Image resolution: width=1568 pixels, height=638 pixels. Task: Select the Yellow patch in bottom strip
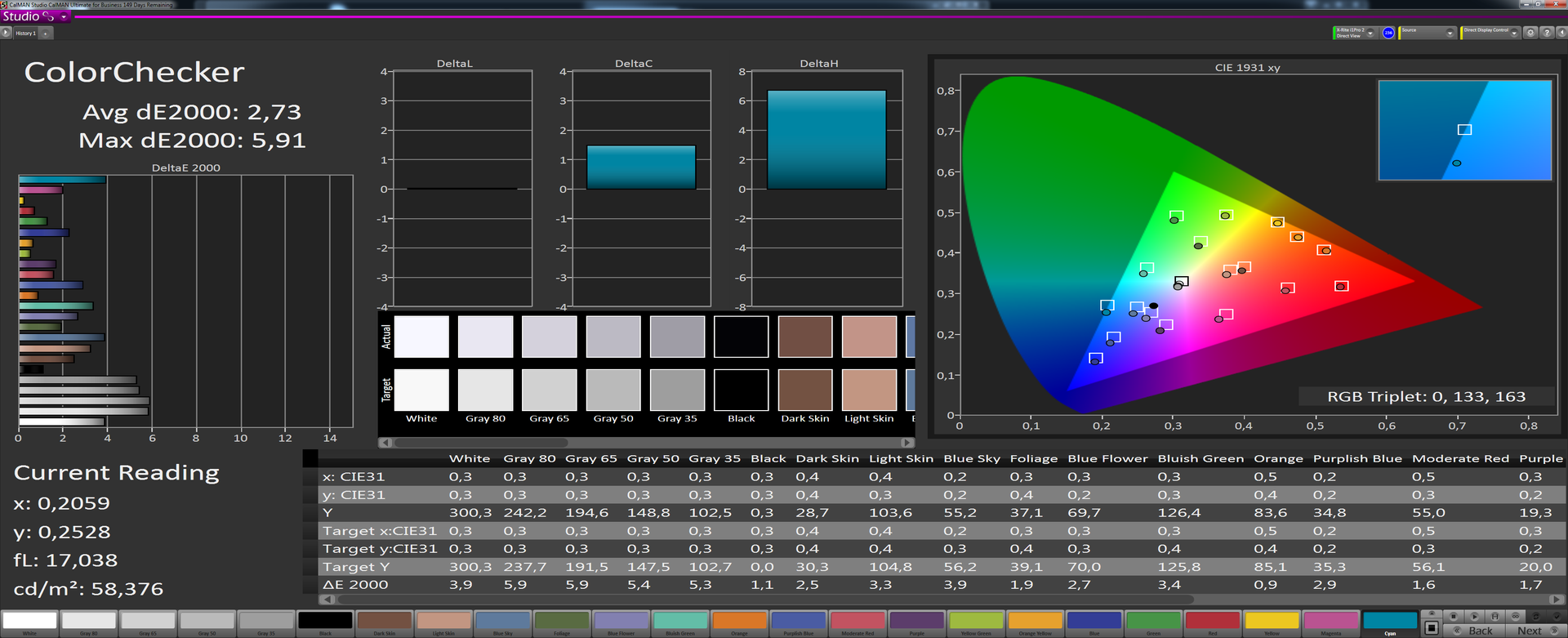[1272, 623]
